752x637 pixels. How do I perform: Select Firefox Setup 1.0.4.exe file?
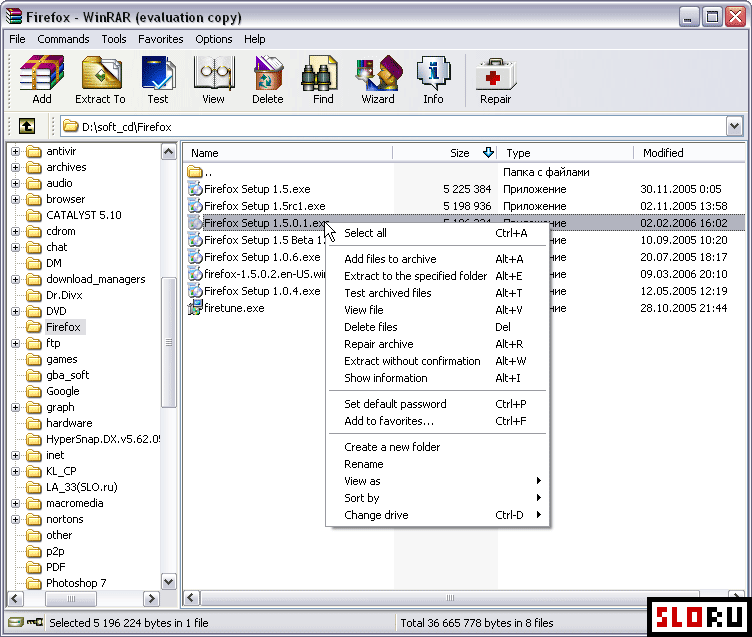262,291
